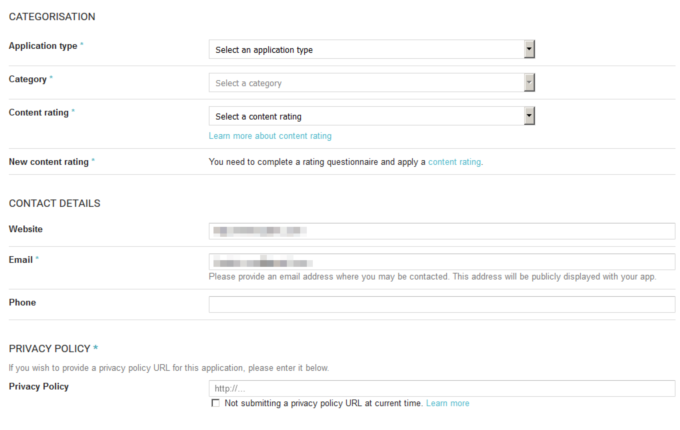The height and width of the screenshot is (430, 680).
Task: Click the 'CONTACT DETAILS' section heading
Action: (55, 203)
